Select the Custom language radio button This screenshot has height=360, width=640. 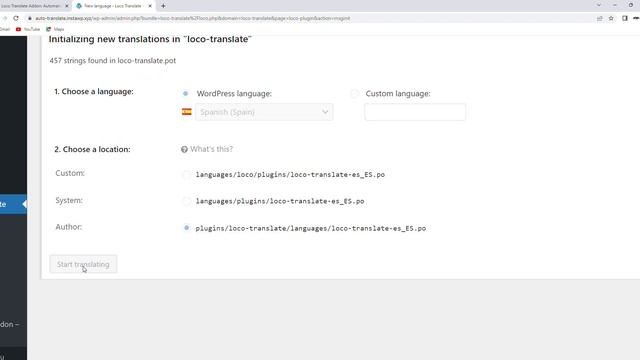(x=354, y=93)
